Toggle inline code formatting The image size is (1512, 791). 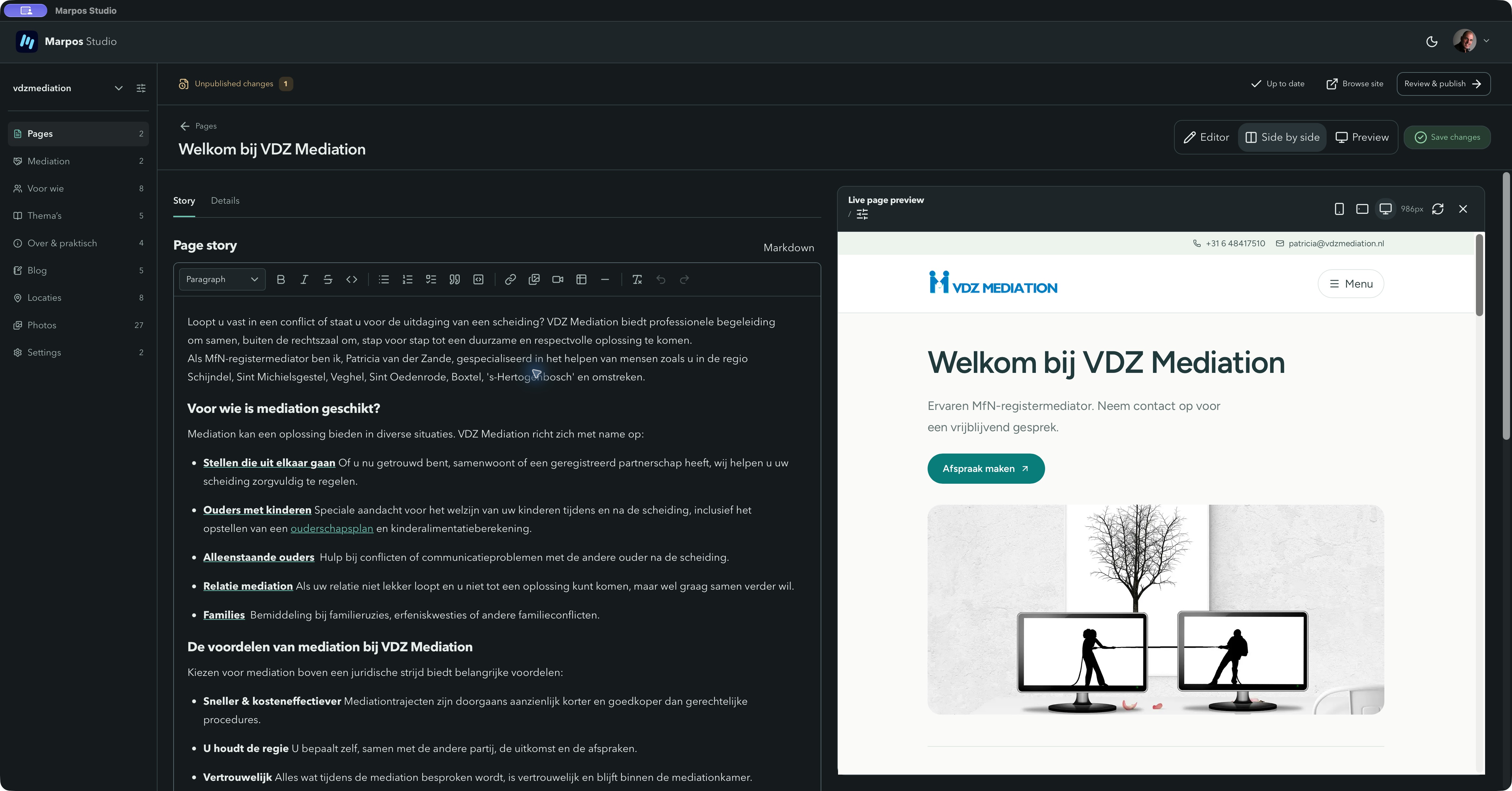click(x=352, y=279)
